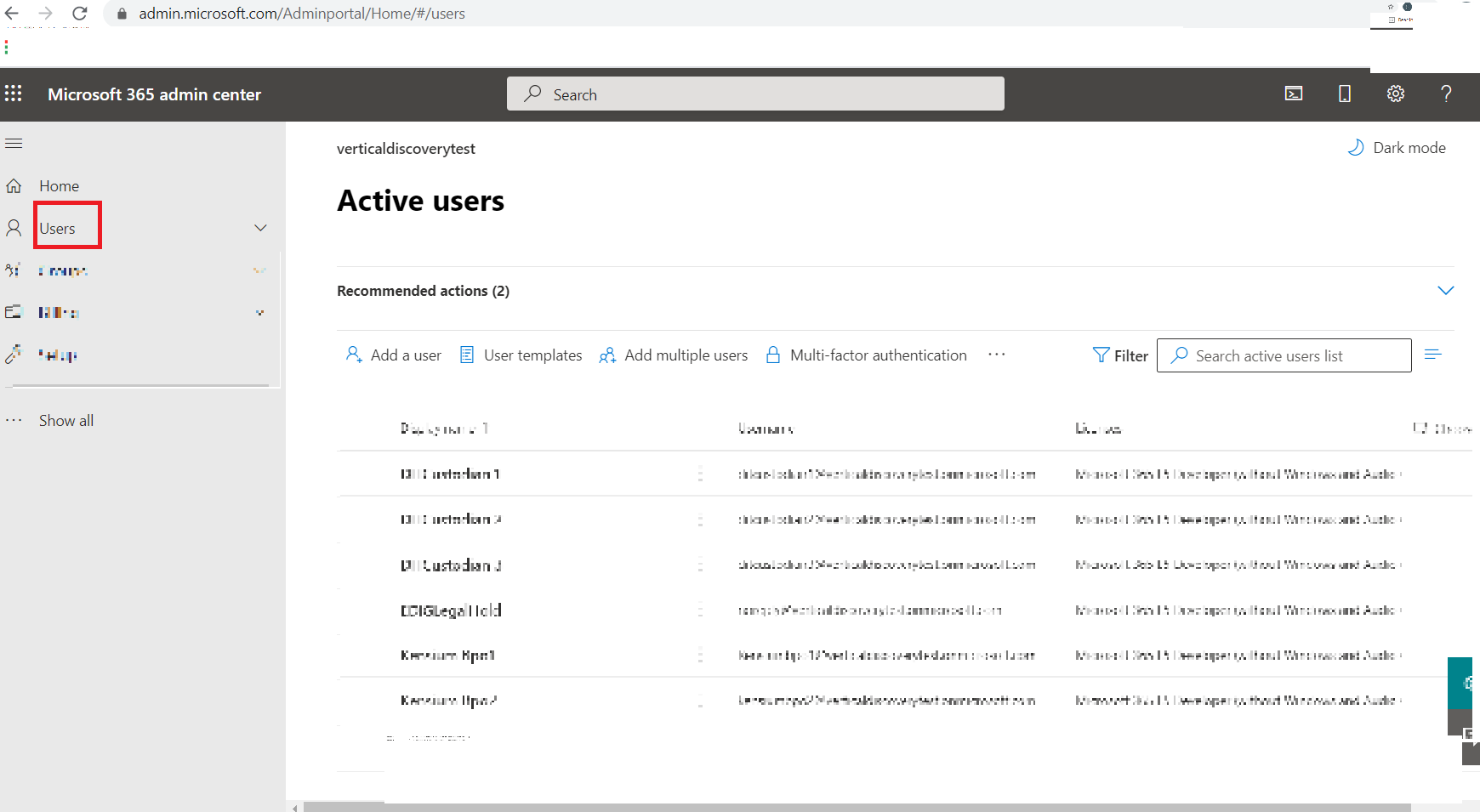Open list view options next to the search box
This screenshot has width=1480, height=812.
(x=1433, y=355)
